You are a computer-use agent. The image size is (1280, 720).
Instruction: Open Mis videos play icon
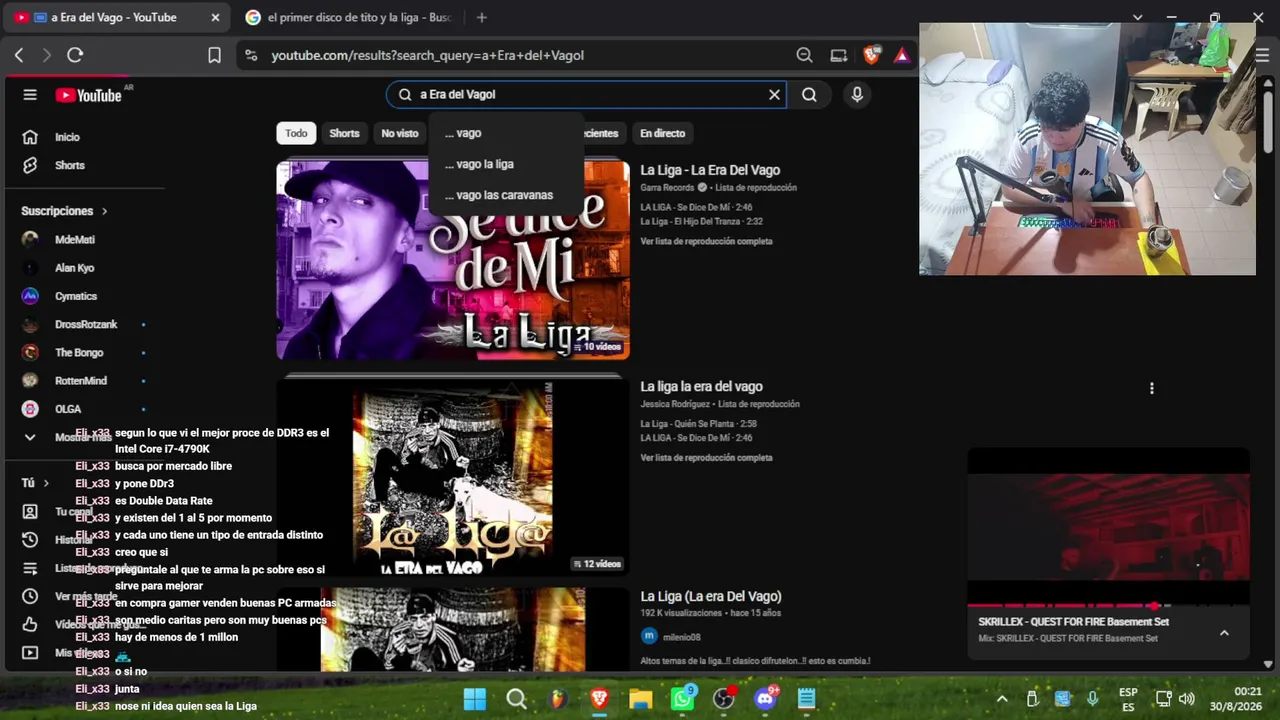(30, 652)
